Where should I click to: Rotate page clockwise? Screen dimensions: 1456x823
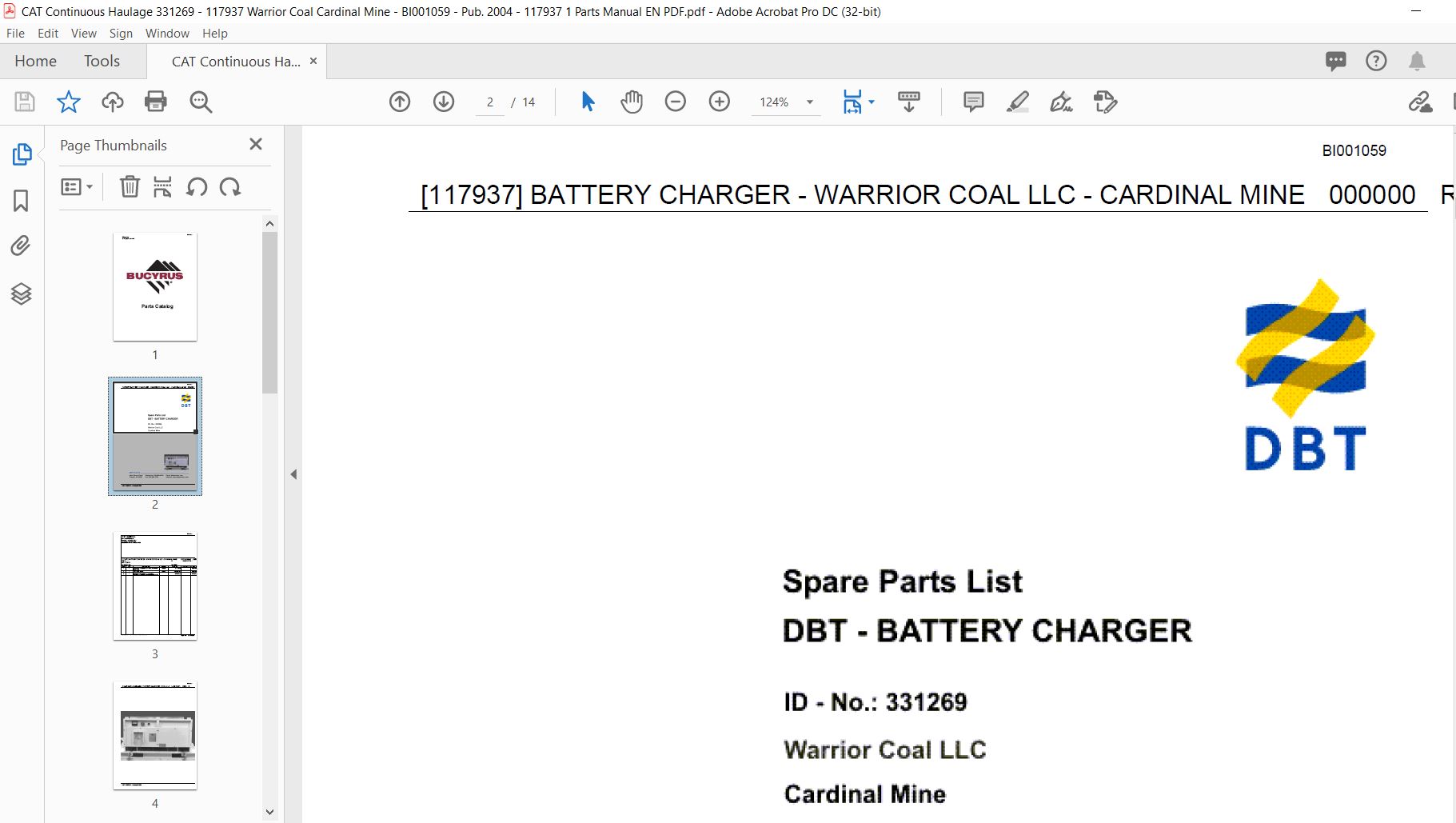pos(230,187)
